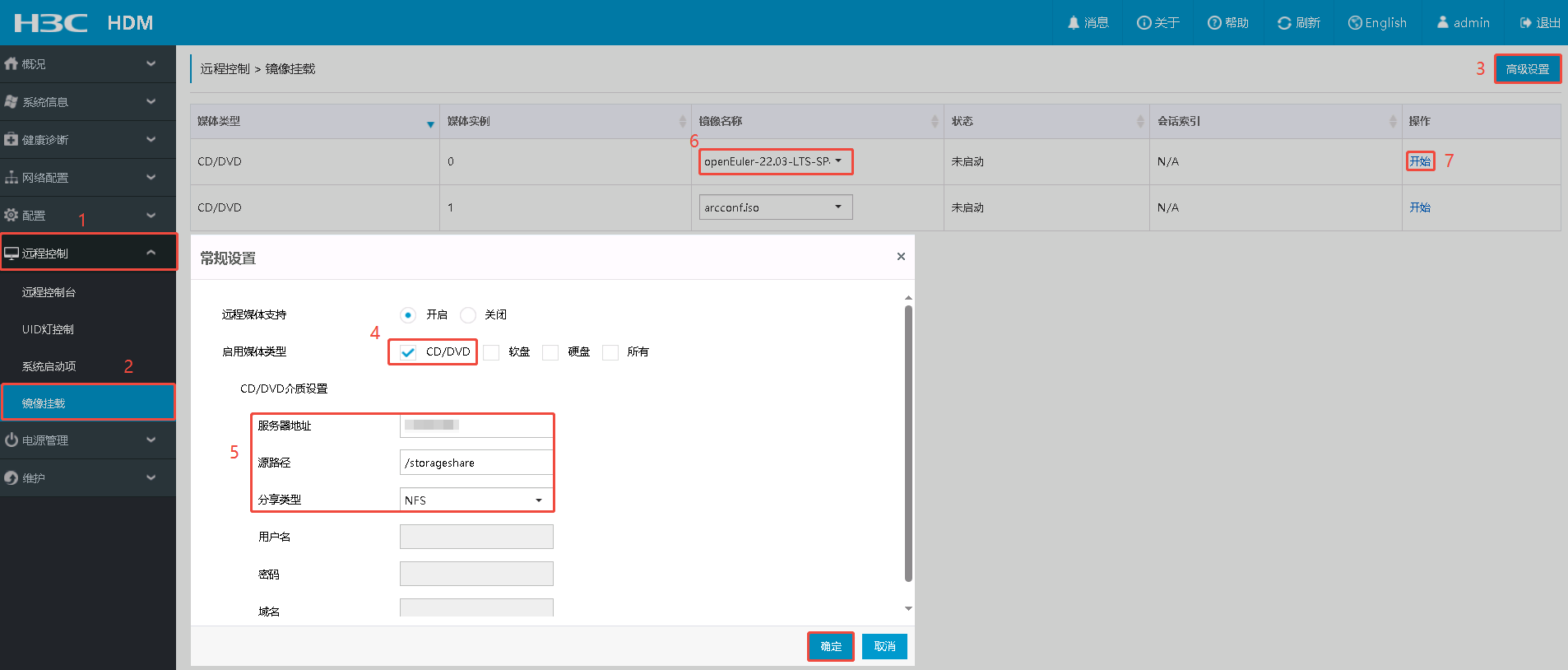Click the admin user icon
Image resolution: width=1568 pixels, height=670 pixels.
[x=1443, y=22]
